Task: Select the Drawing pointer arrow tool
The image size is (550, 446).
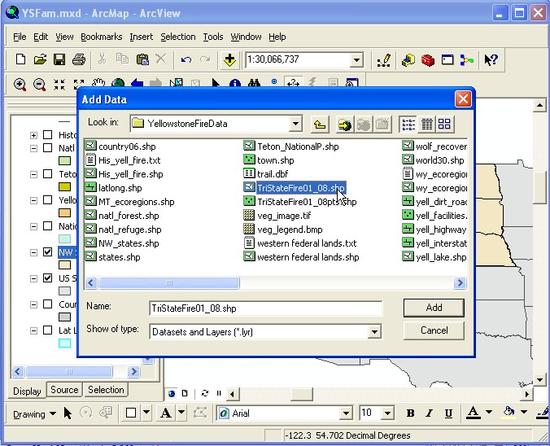Action: pos(68,413)
